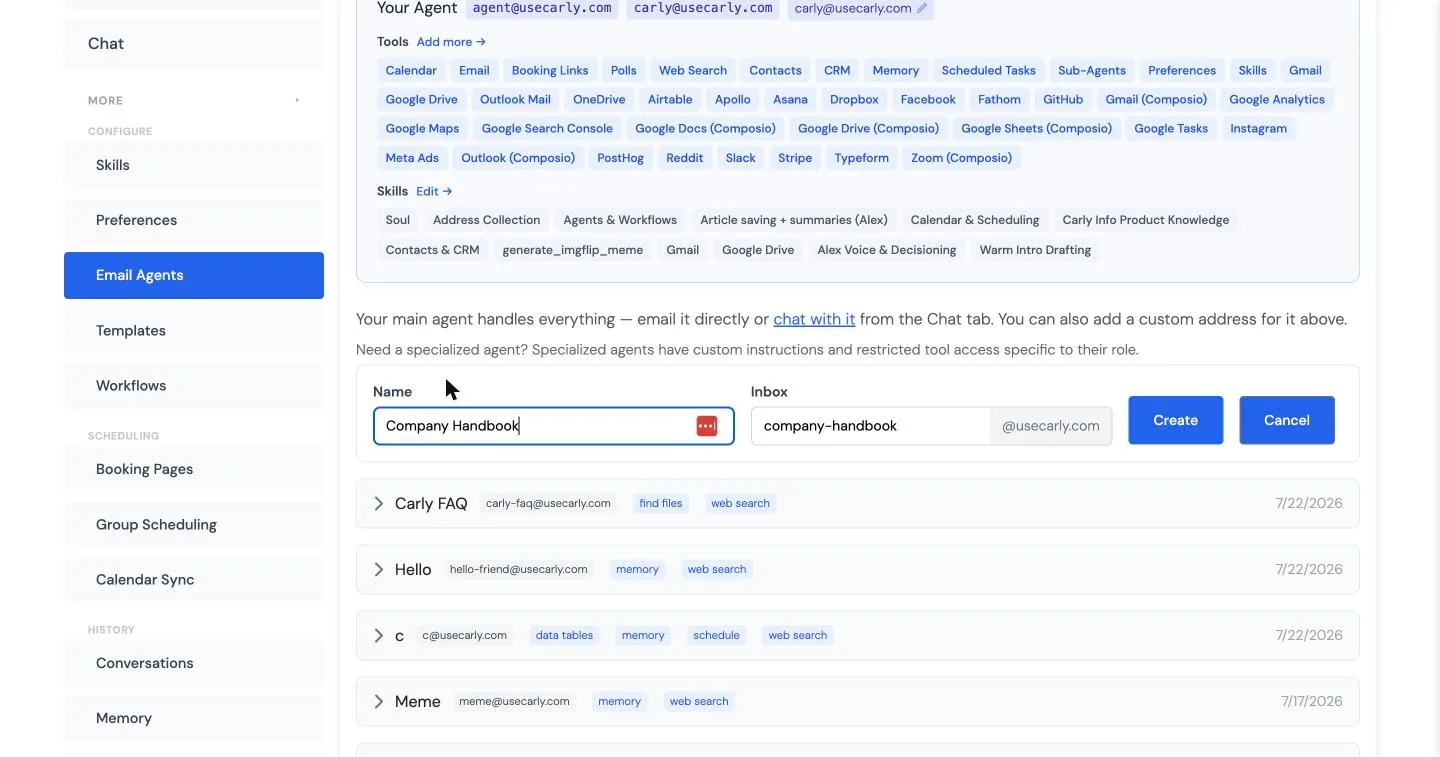
Task: Click the Address Collection skill tag
Action: 486,220
